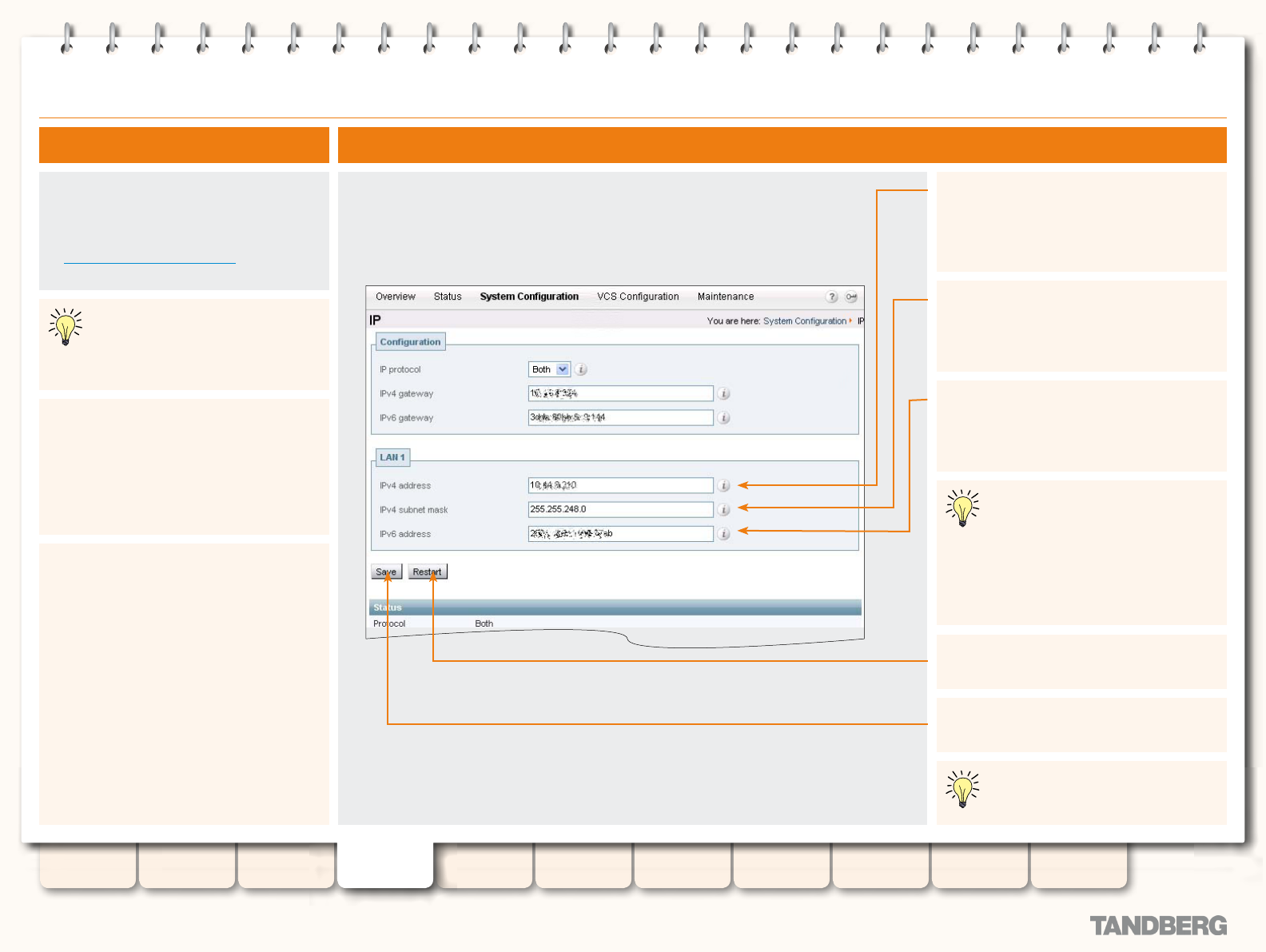Click the "Both" value in Status section
The image size is (1266, 952).
pos(484,623)
